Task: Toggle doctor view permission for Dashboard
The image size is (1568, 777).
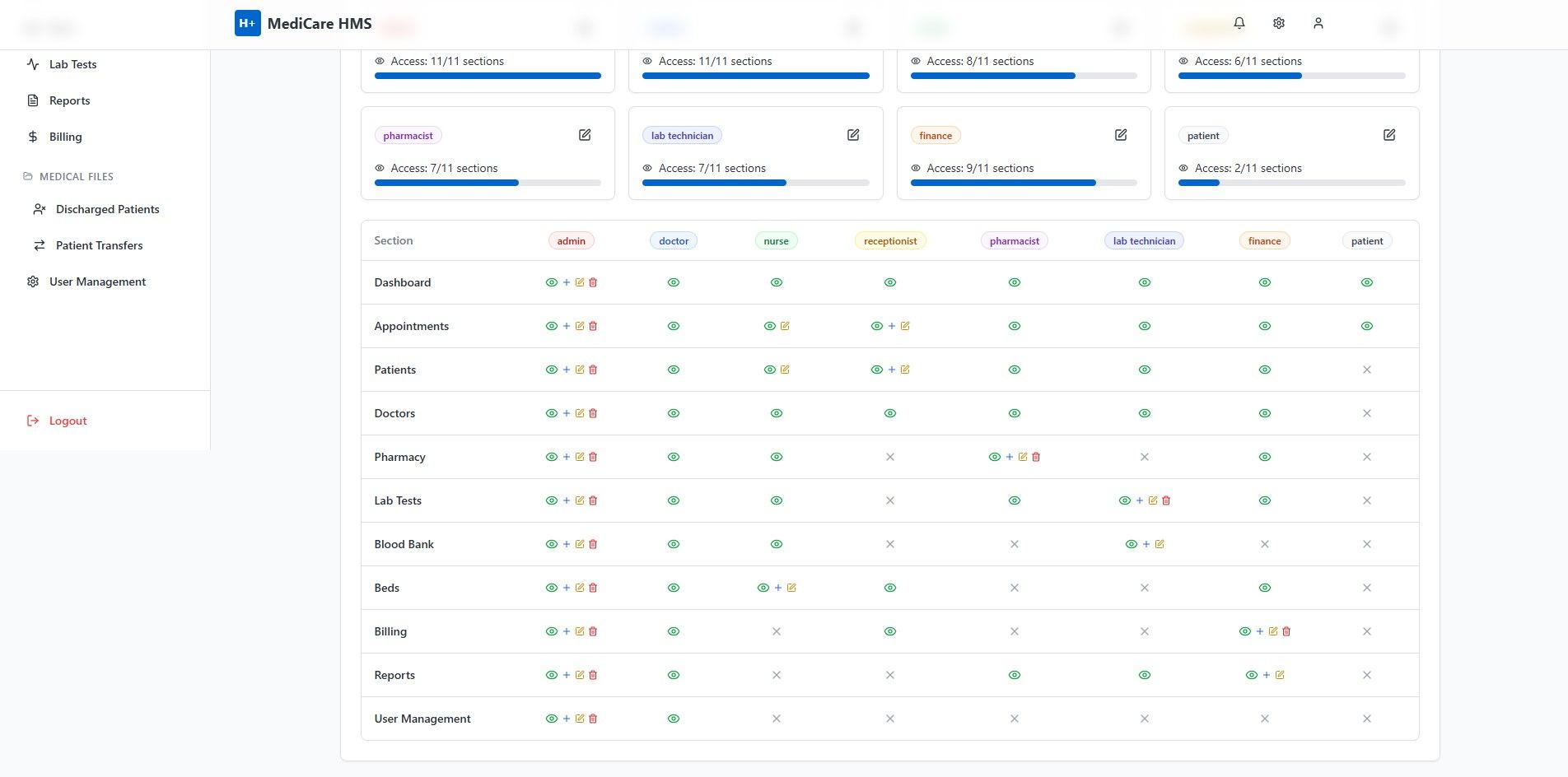Action: (x=674, y=282)
